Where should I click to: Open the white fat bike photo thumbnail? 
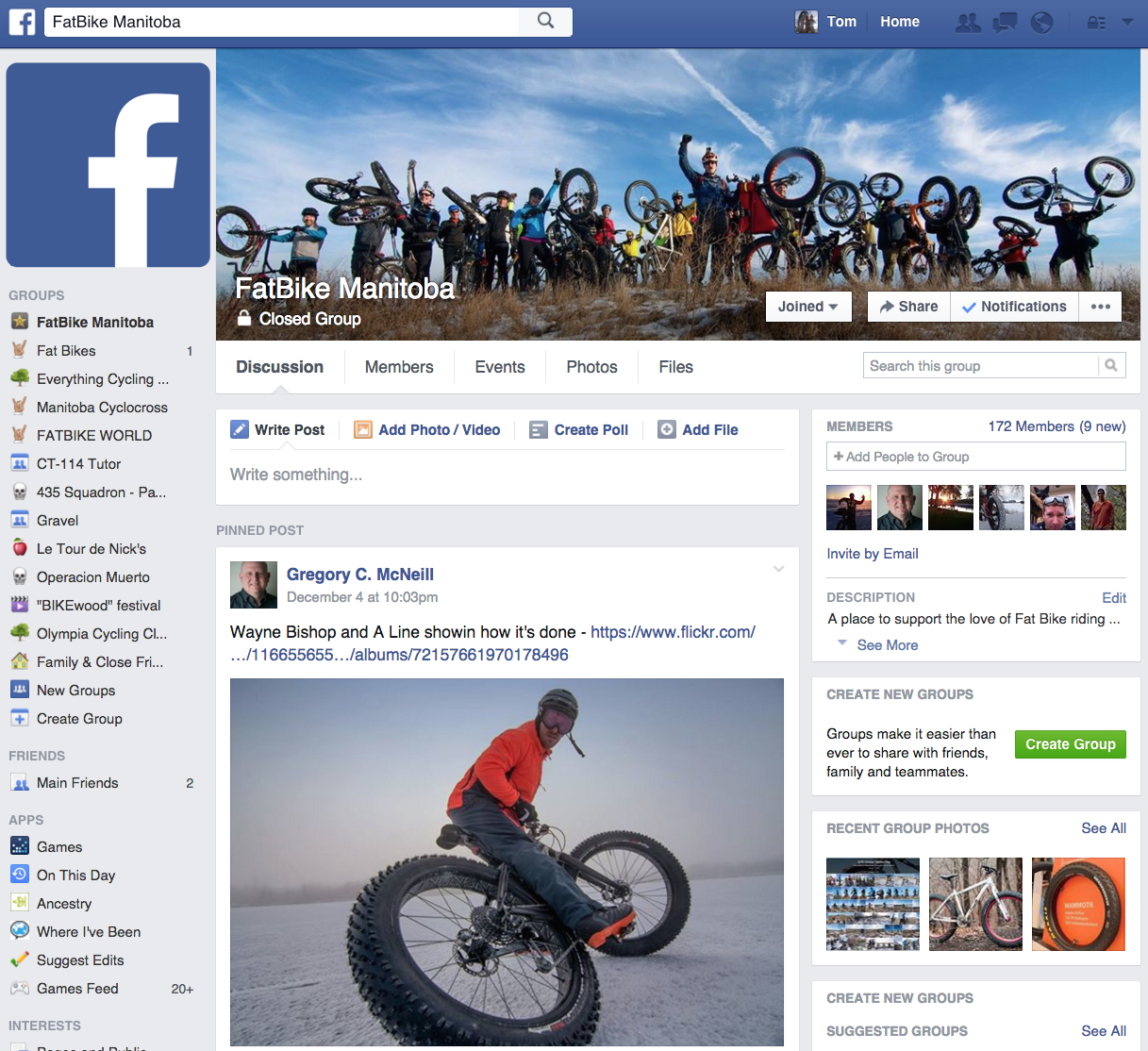975,904
